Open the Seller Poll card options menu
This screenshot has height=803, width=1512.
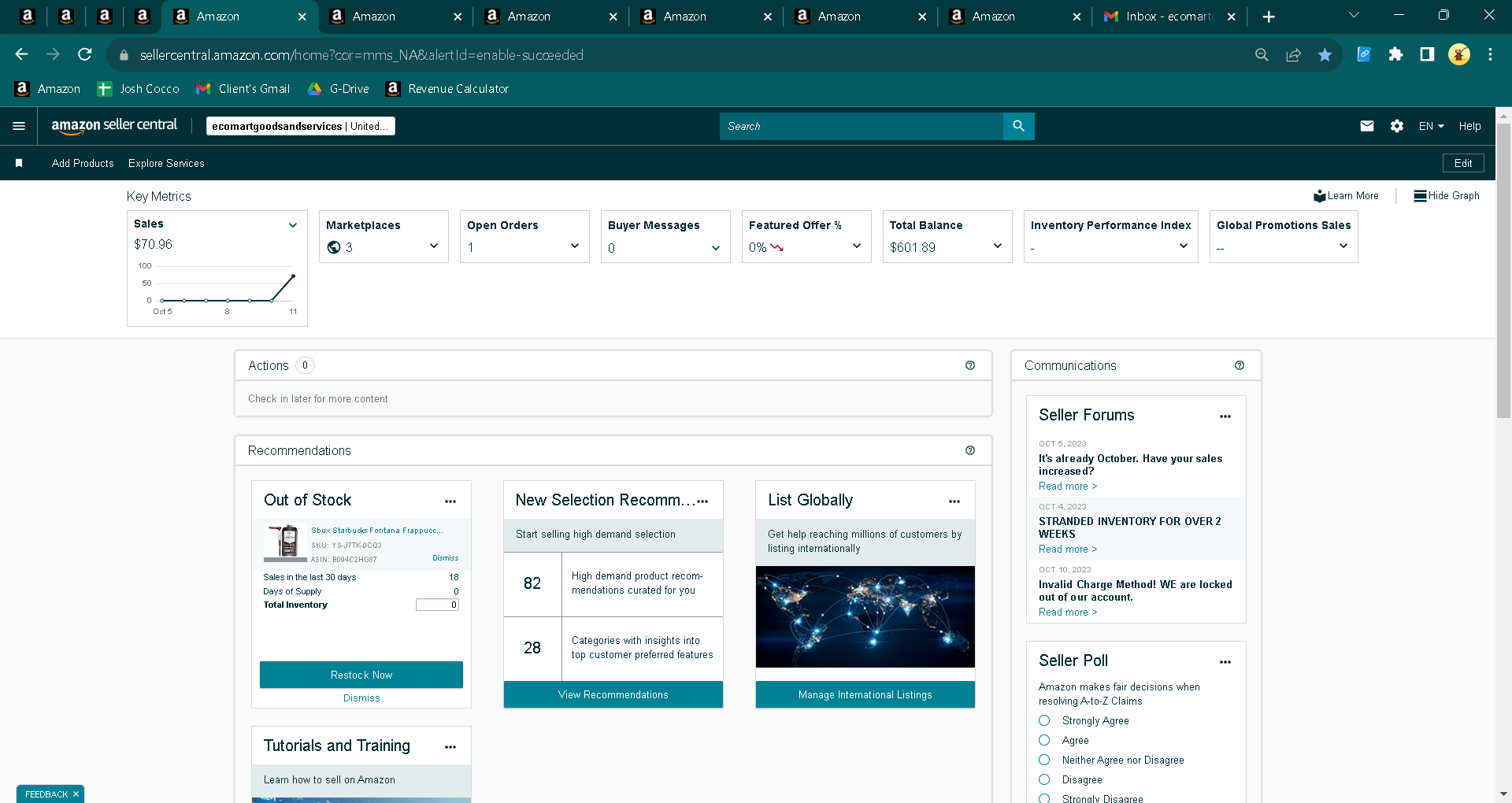pos(1225,662)
